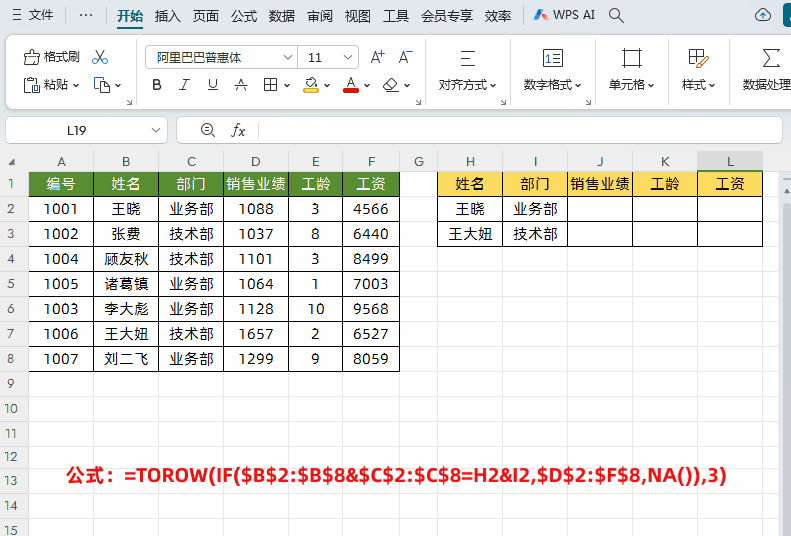Toggle Underline formatting
Screen dimensions: 791x536
212,85
